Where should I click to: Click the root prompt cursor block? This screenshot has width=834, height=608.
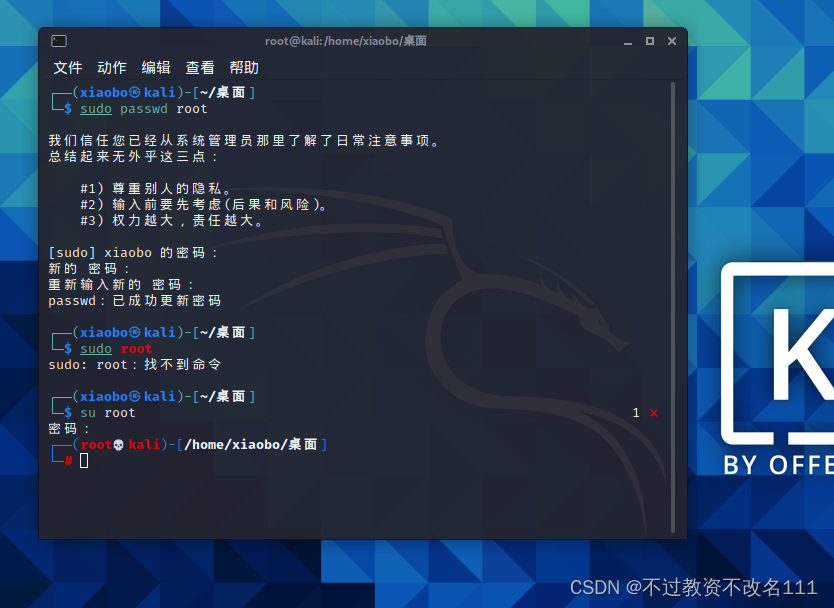[84, 461]
